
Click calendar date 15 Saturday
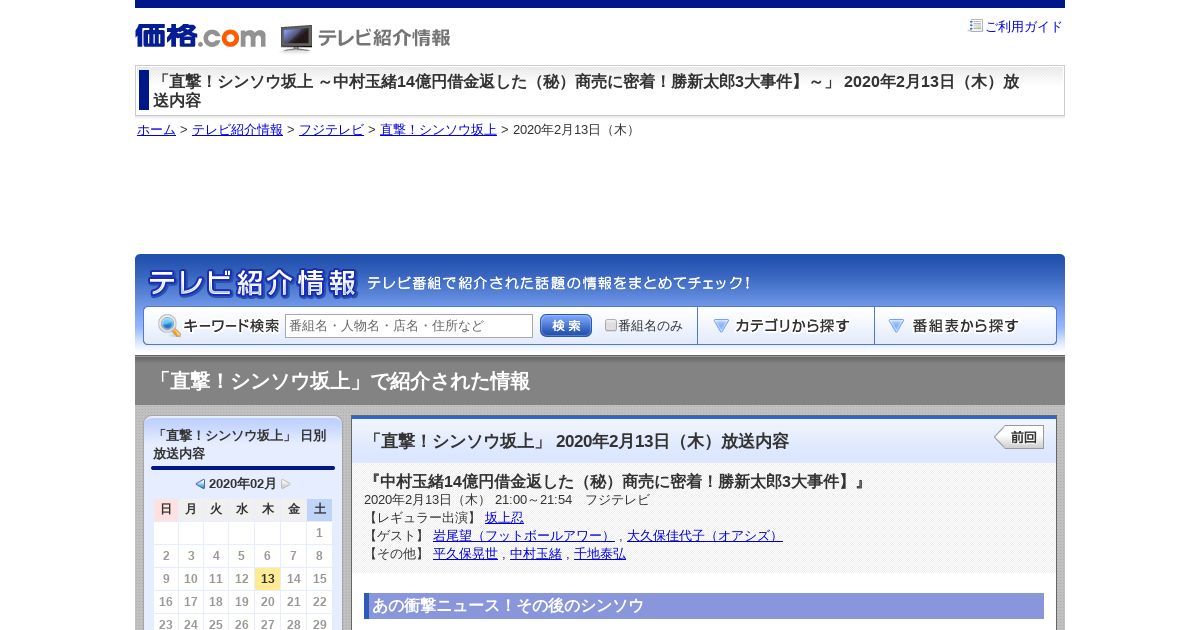pos(319,579)
